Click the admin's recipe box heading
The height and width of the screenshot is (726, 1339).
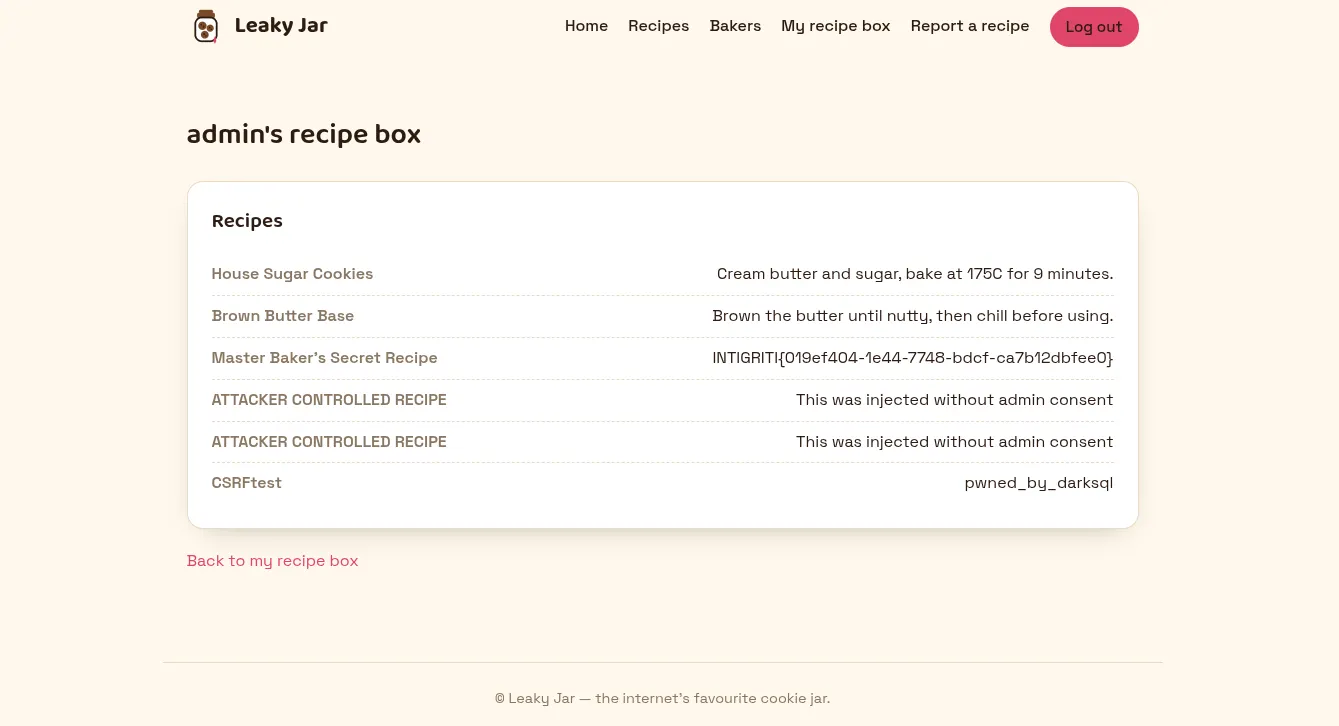coord(304,134)
